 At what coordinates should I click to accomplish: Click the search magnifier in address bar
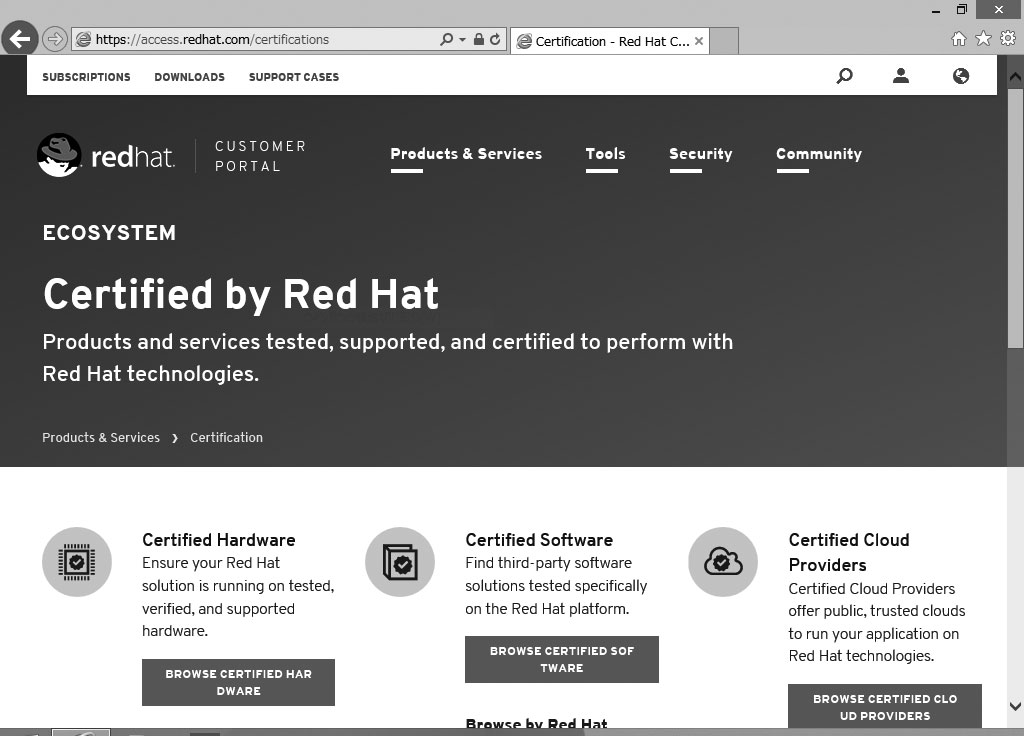(447, 39)
